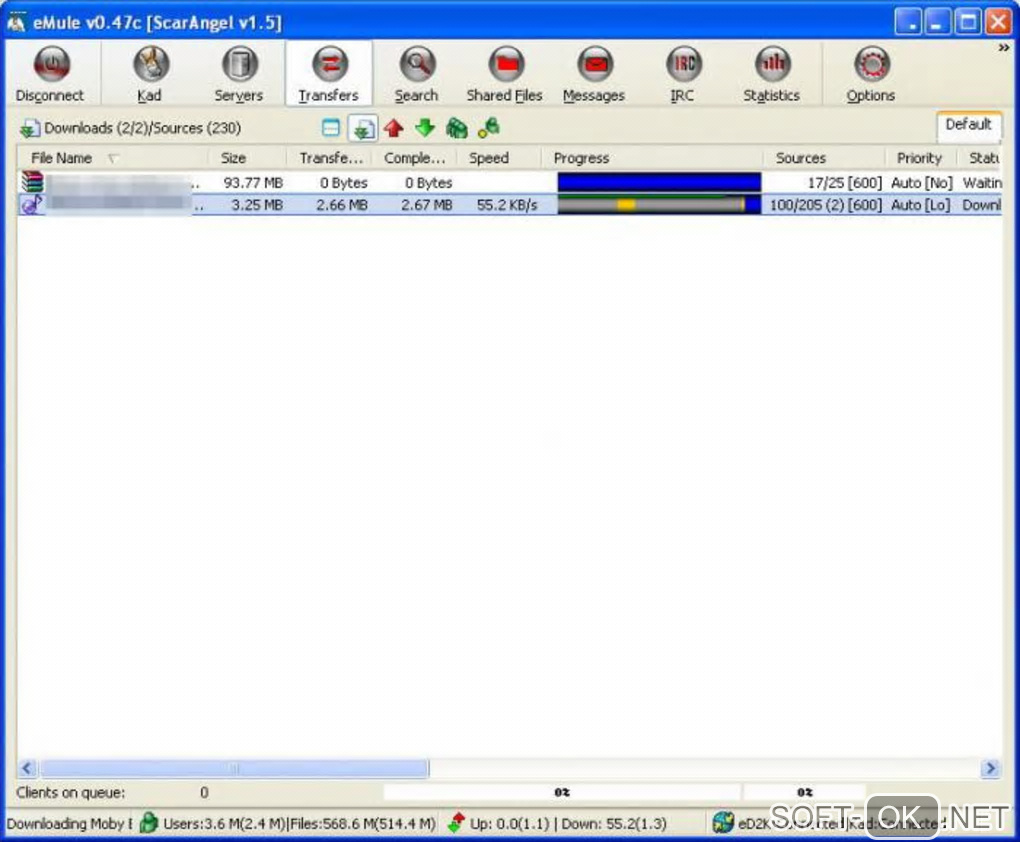Screen dimensions: 1020x842
Task: Click the archive file icon of 93.77 MB download
Action: coord(32,182)
